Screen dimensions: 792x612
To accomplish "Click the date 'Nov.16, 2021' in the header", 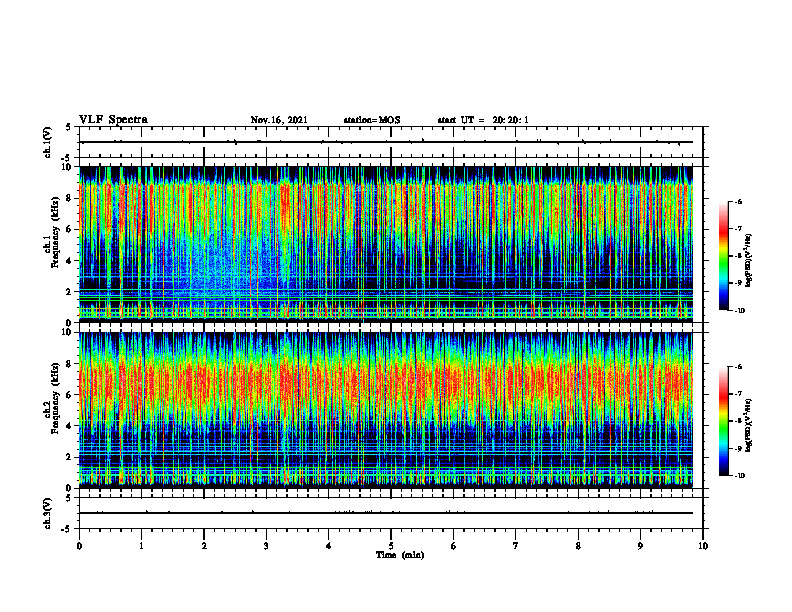I will click(279, 120).
